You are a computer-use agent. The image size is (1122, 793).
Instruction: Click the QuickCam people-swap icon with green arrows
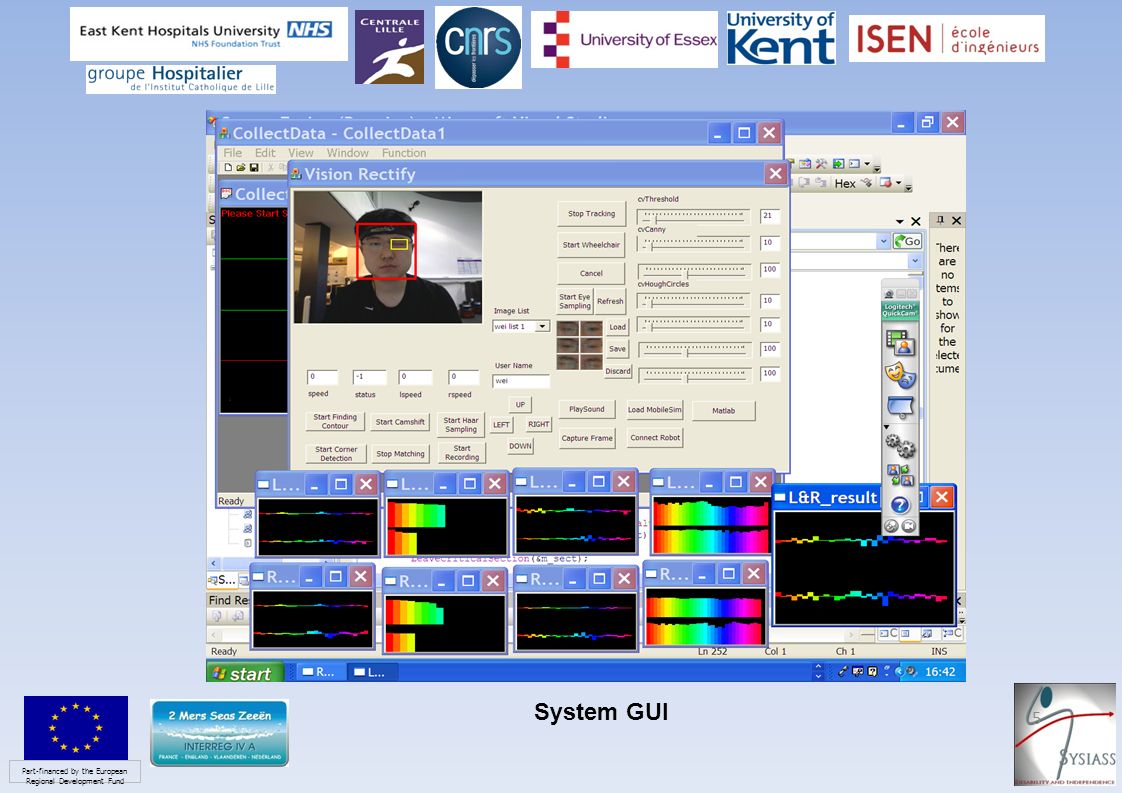(899, 475)
